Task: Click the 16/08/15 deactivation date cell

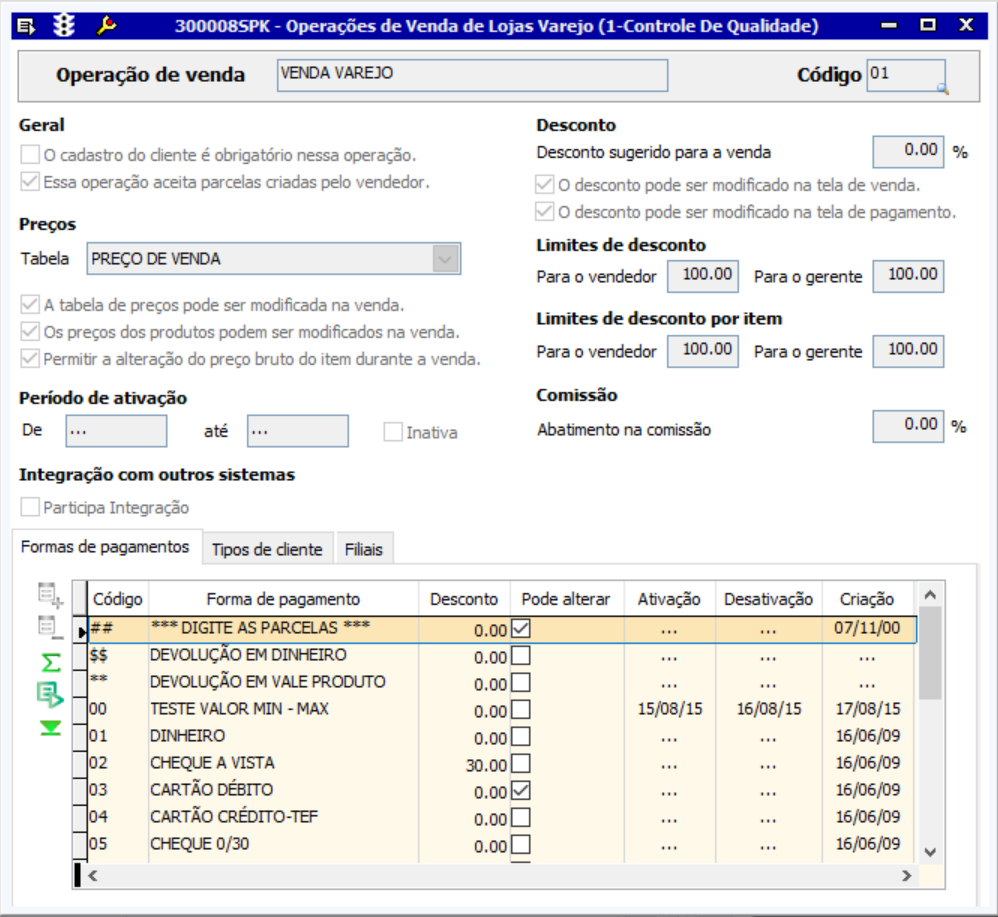Action: (x=769, y=710)
